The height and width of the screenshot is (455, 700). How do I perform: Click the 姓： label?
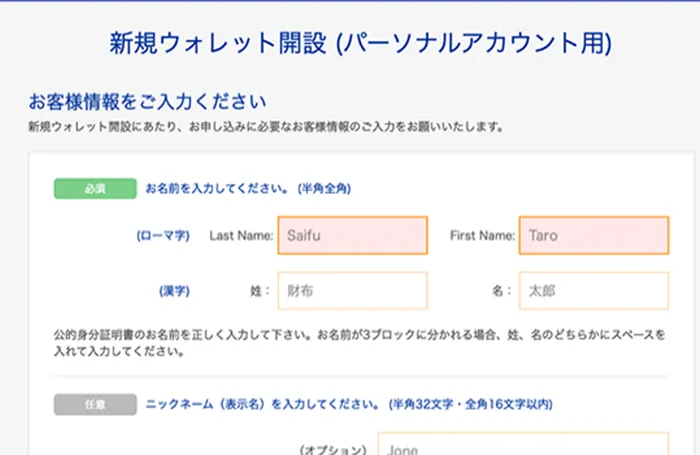[x=260, y=291]
